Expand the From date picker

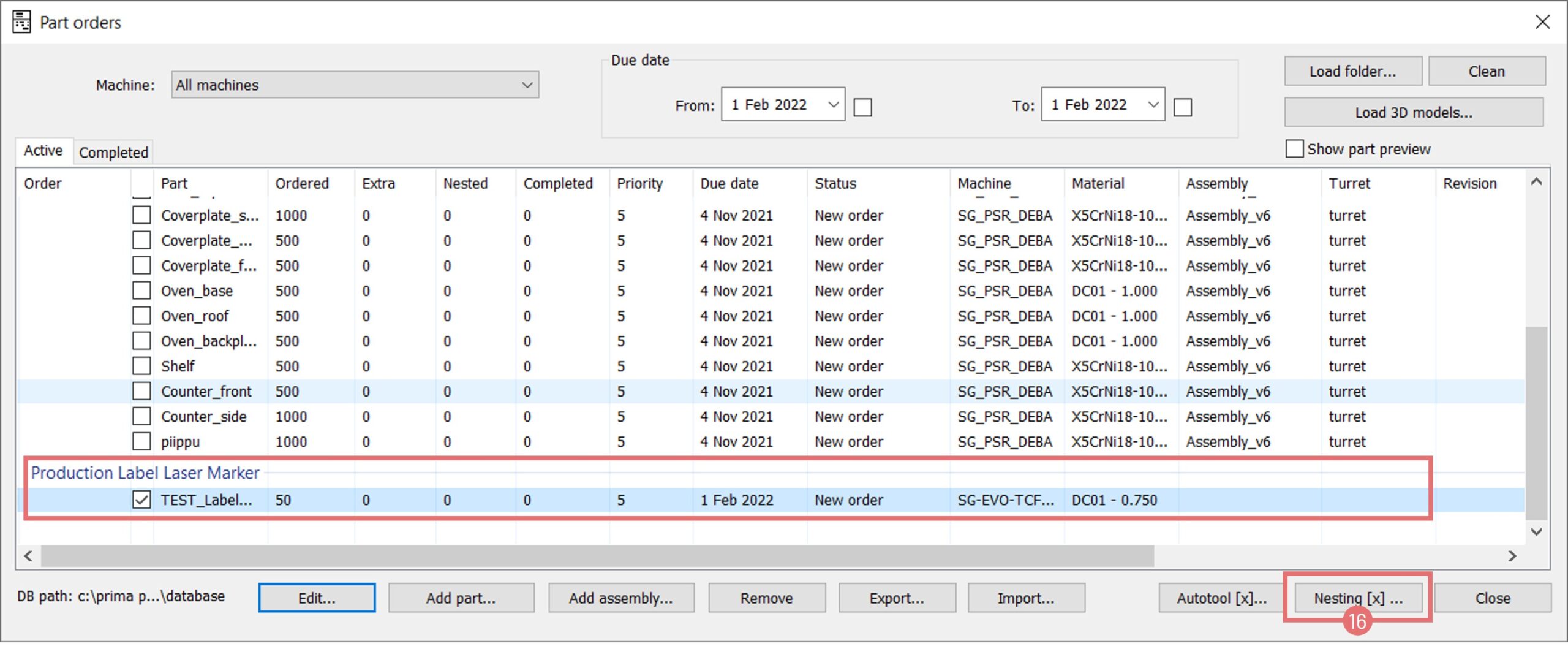(x=833, y=105)
